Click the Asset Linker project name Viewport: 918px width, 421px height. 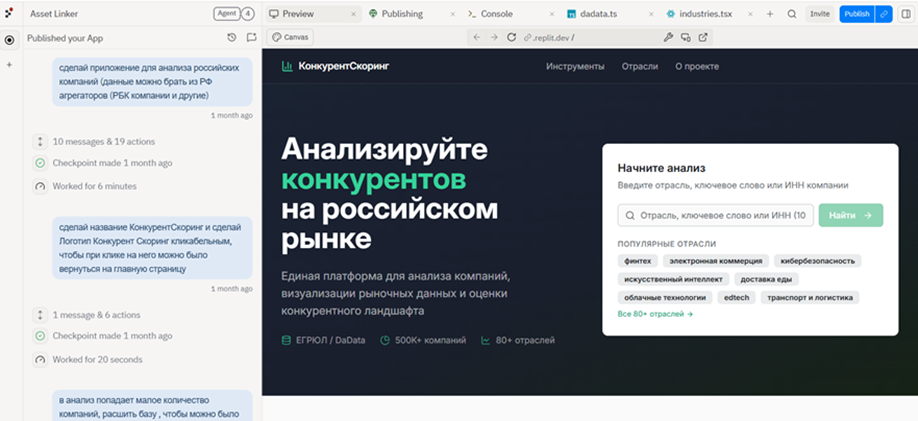(54, 13)
